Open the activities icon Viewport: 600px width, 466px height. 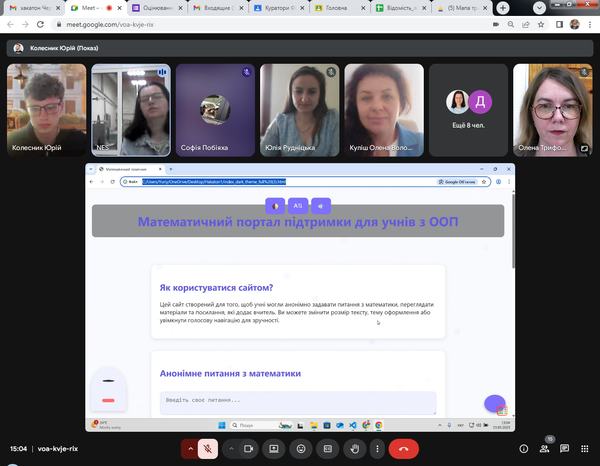point(586,449)
